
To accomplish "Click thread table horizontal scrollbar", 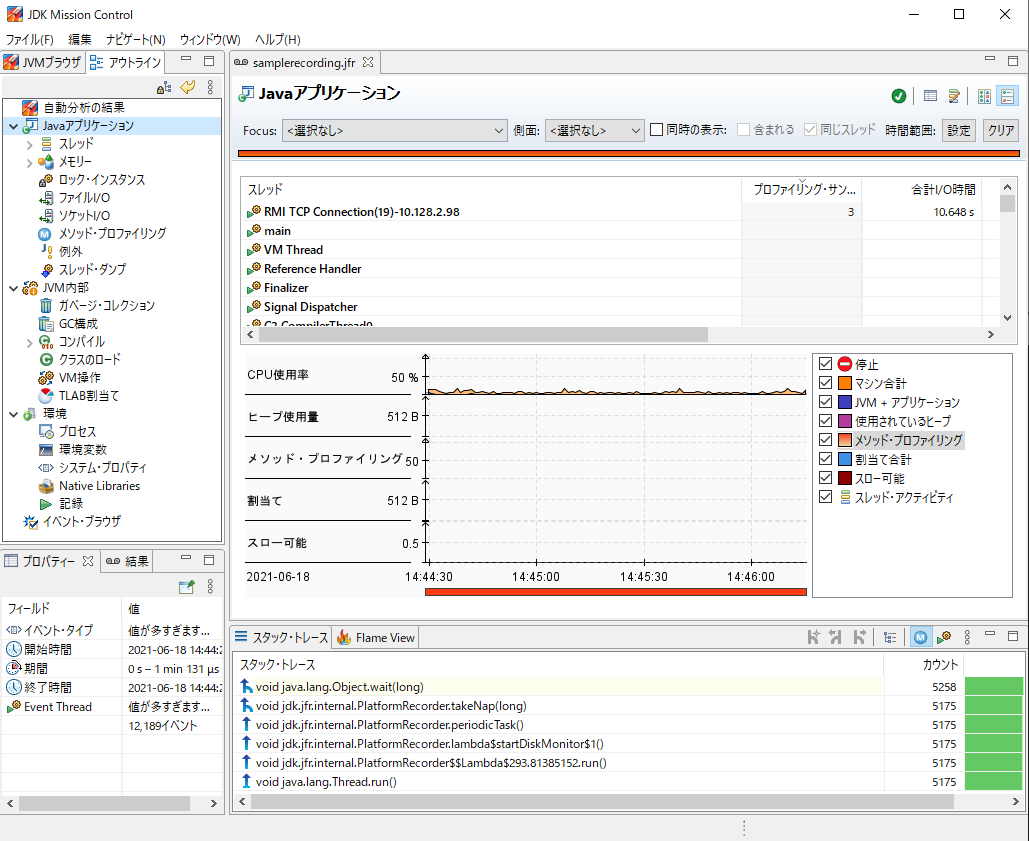I will pos(484,335).
